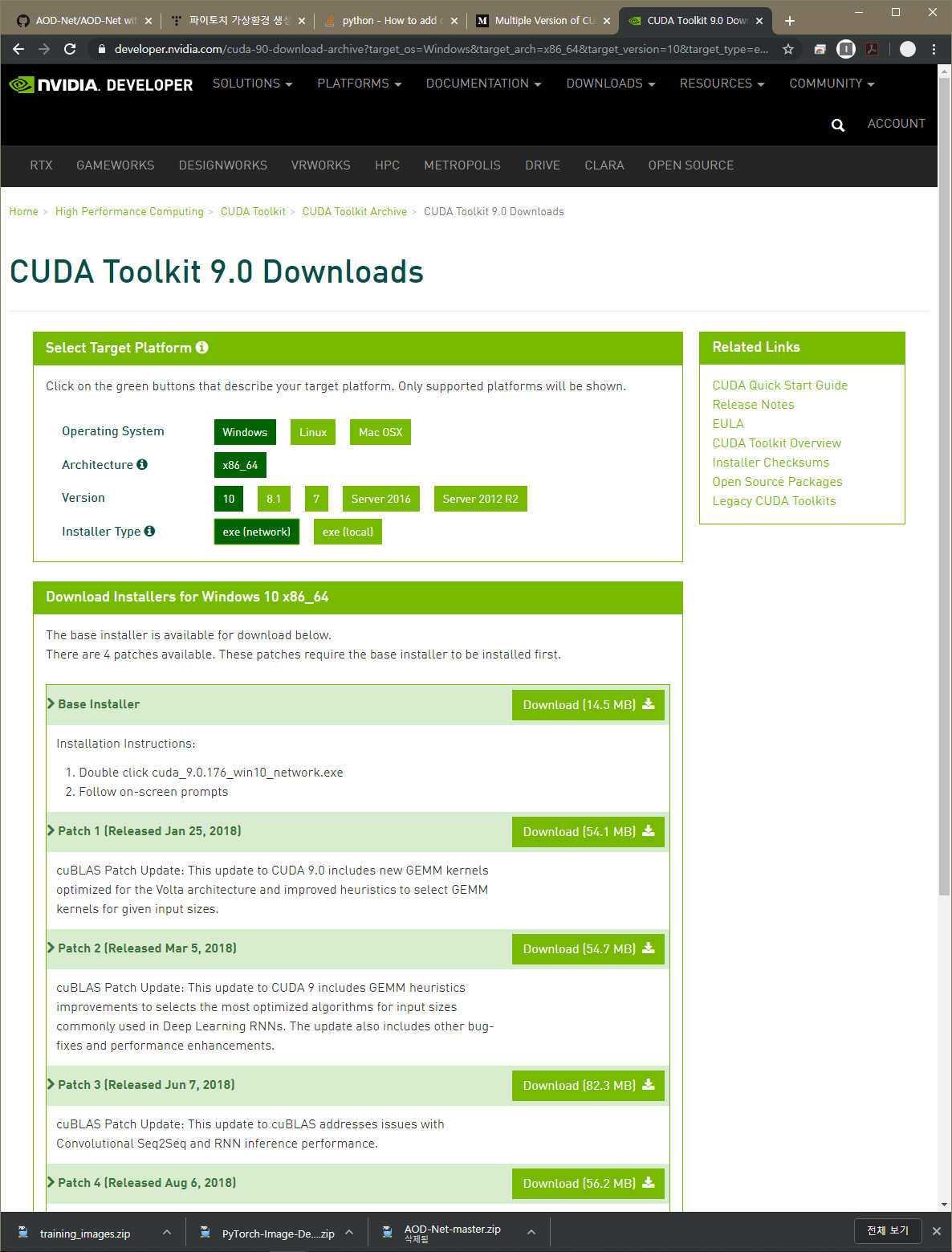952x1252 pixels.
Task: Open site search magnifier icon
Action: coord(838,124)
